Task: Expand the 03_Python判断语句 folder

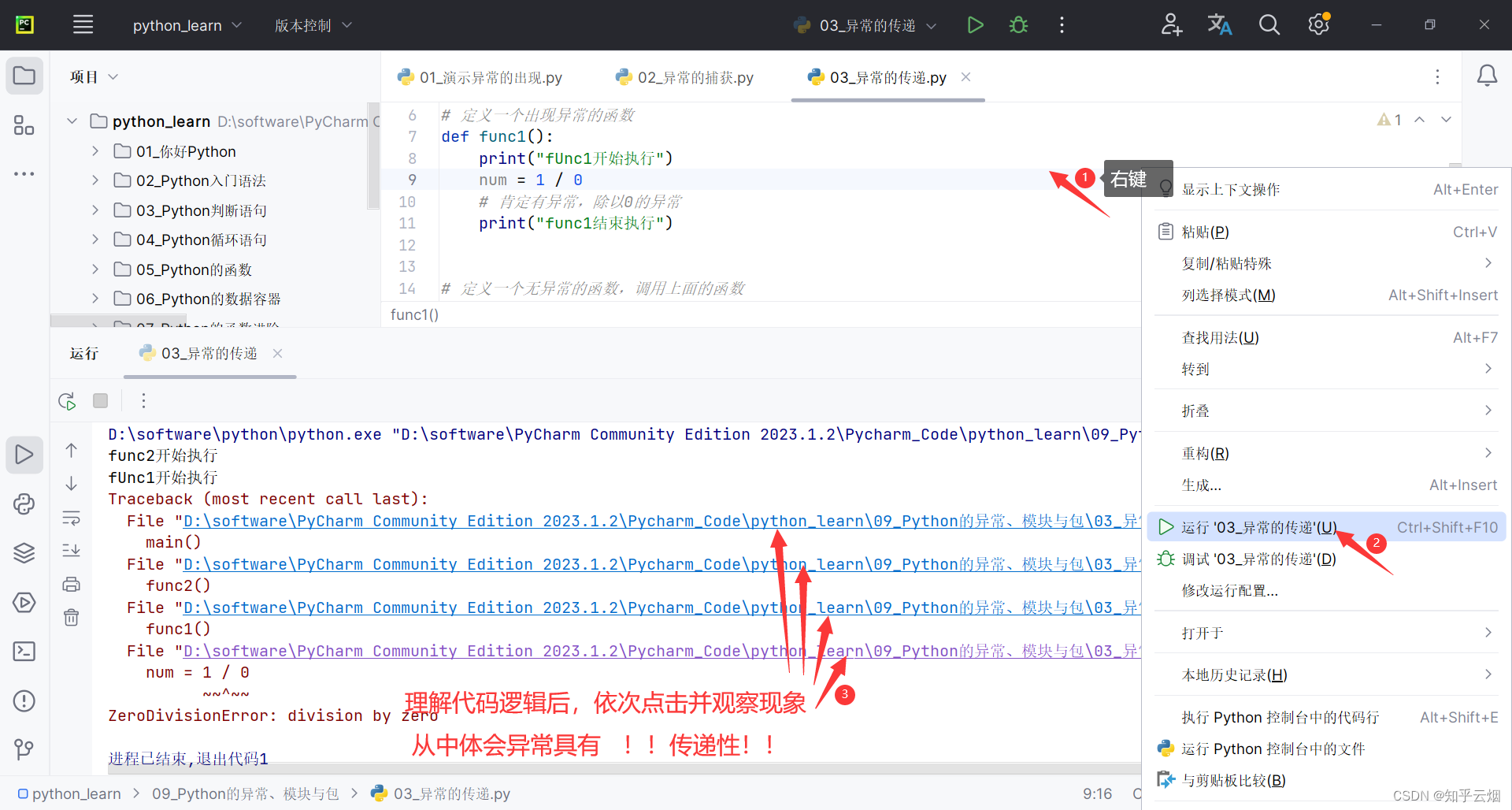Action: (95, 210)
